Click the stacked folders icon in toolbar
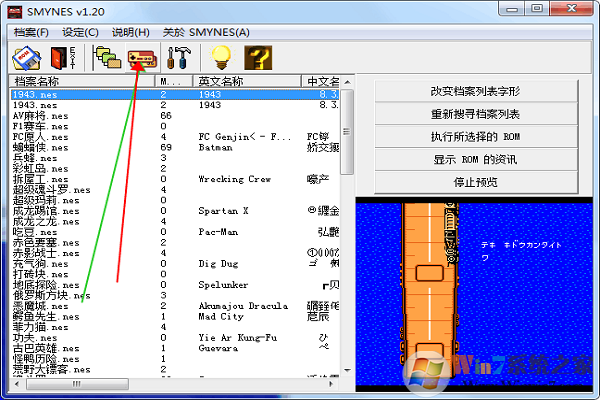The height and width of the screenshot is (400, 600). [107, 56]
